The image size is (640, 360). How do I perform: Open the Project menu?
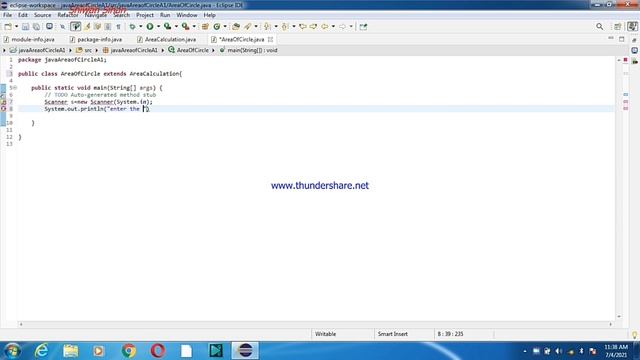point(145,15)
